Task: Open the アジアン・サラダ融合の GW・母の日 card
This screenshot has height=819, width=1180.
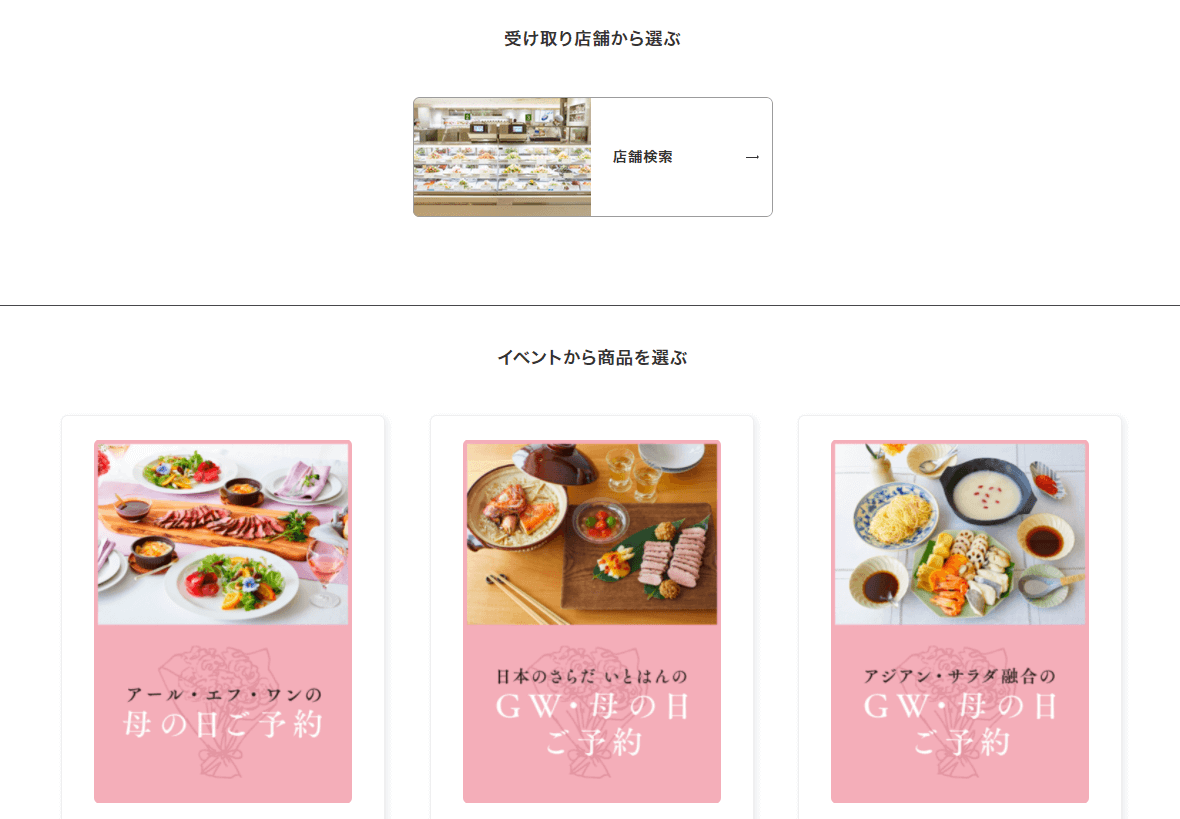Action: click(x=960, y=617)
